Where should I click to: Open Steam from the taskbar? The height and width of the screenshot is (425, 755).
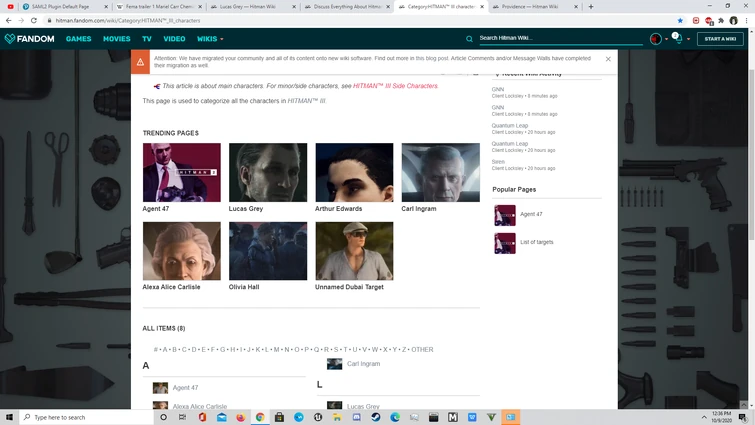click(376, 417)
